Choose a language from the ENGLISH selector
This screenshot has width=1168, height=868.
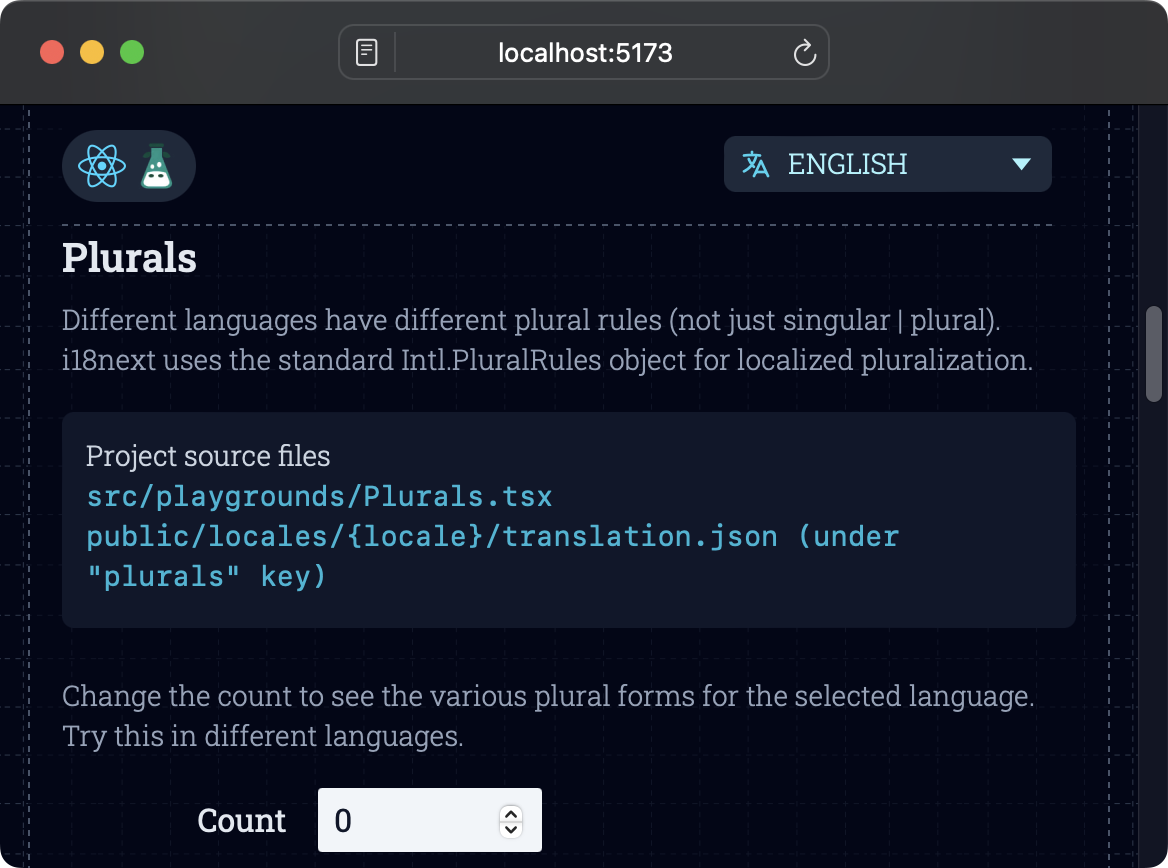click(887, 164)
